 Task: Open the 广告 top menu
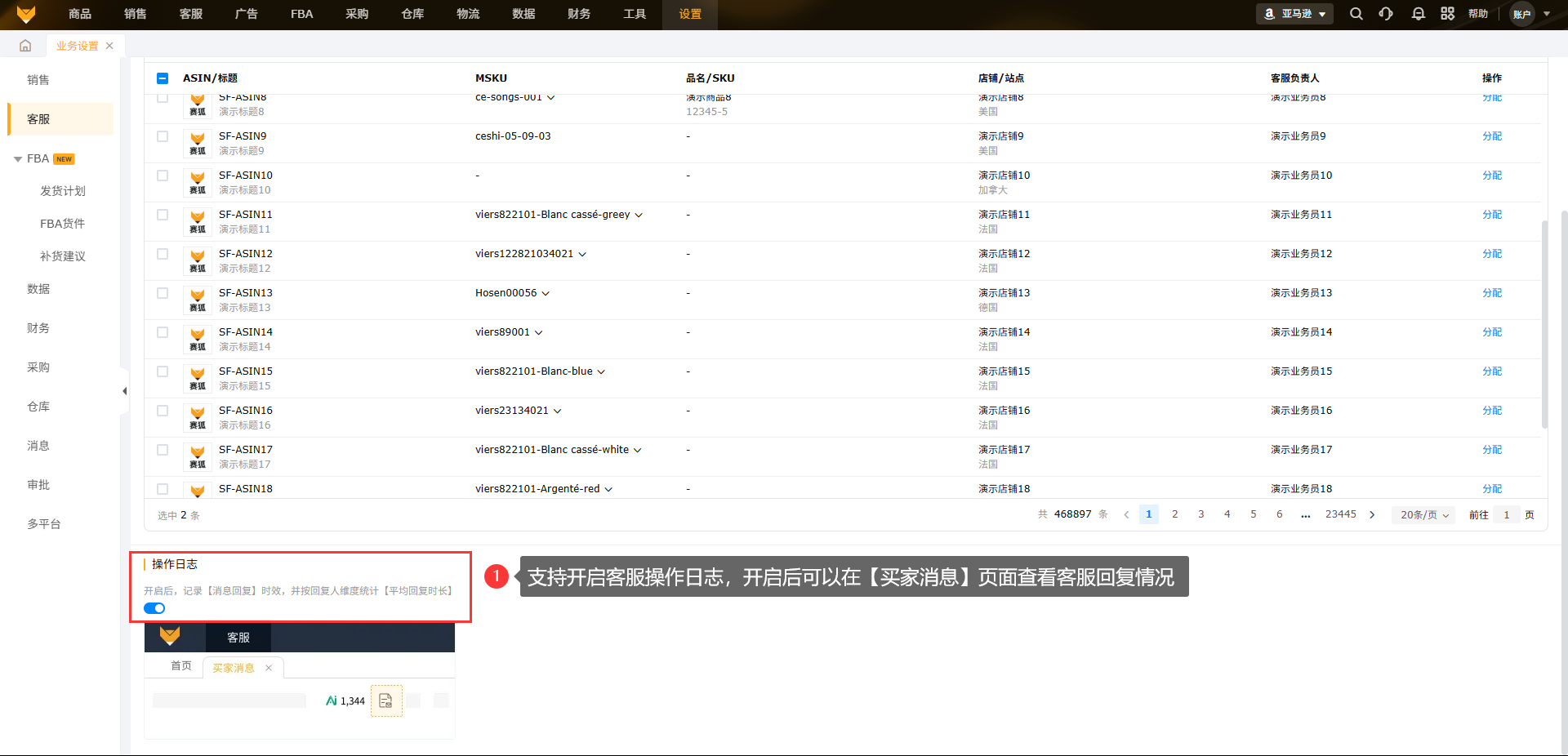point(247,14)
